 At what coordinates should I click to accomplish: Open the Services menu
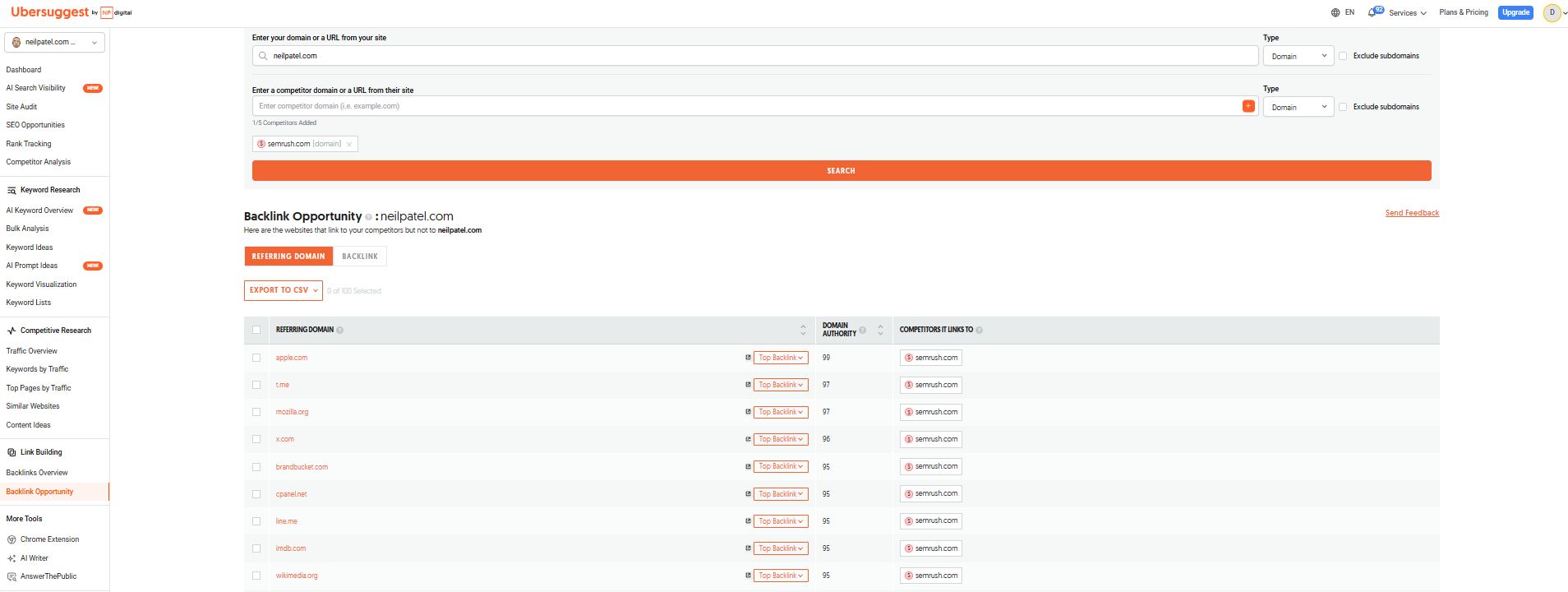point(1408,12)
